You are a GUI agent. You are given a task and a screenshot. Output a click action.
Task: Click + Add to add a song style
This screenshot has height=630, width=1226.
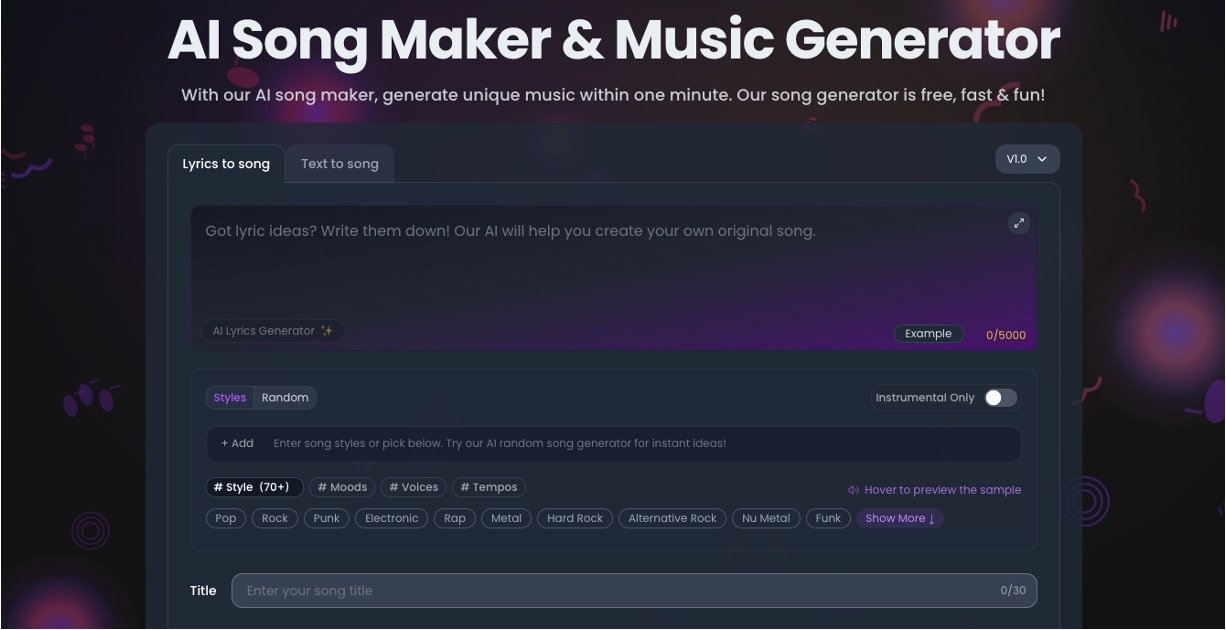[236, 443]
